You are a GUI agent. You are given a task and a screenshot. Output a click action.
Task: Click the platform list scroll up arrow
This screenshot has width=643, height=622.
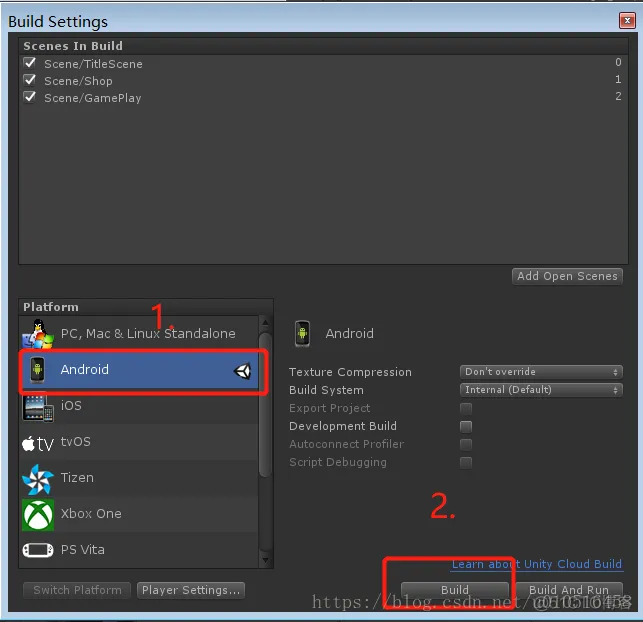coord(265,323)
